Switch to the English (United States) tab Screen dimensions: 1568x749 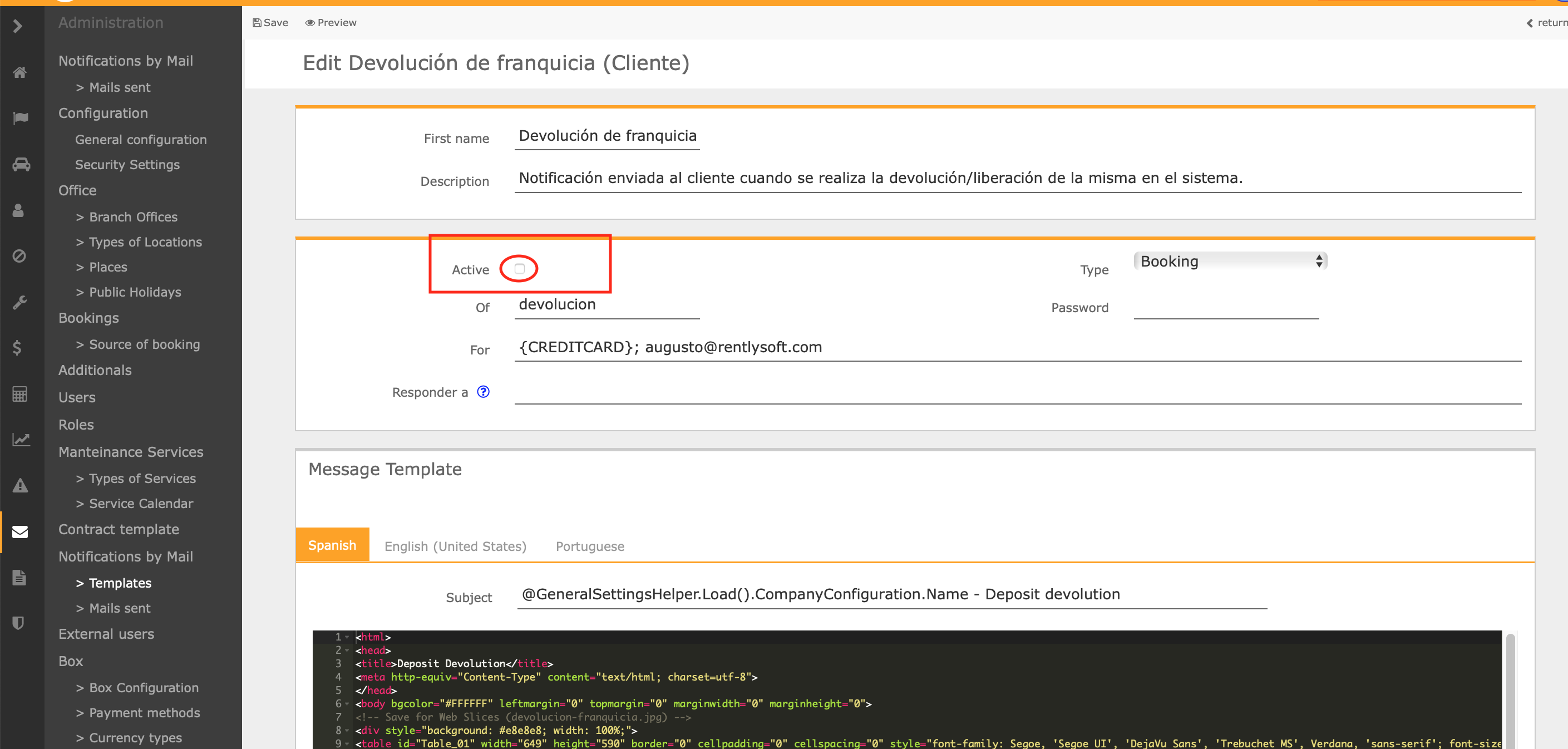click(x=455, y=546)
